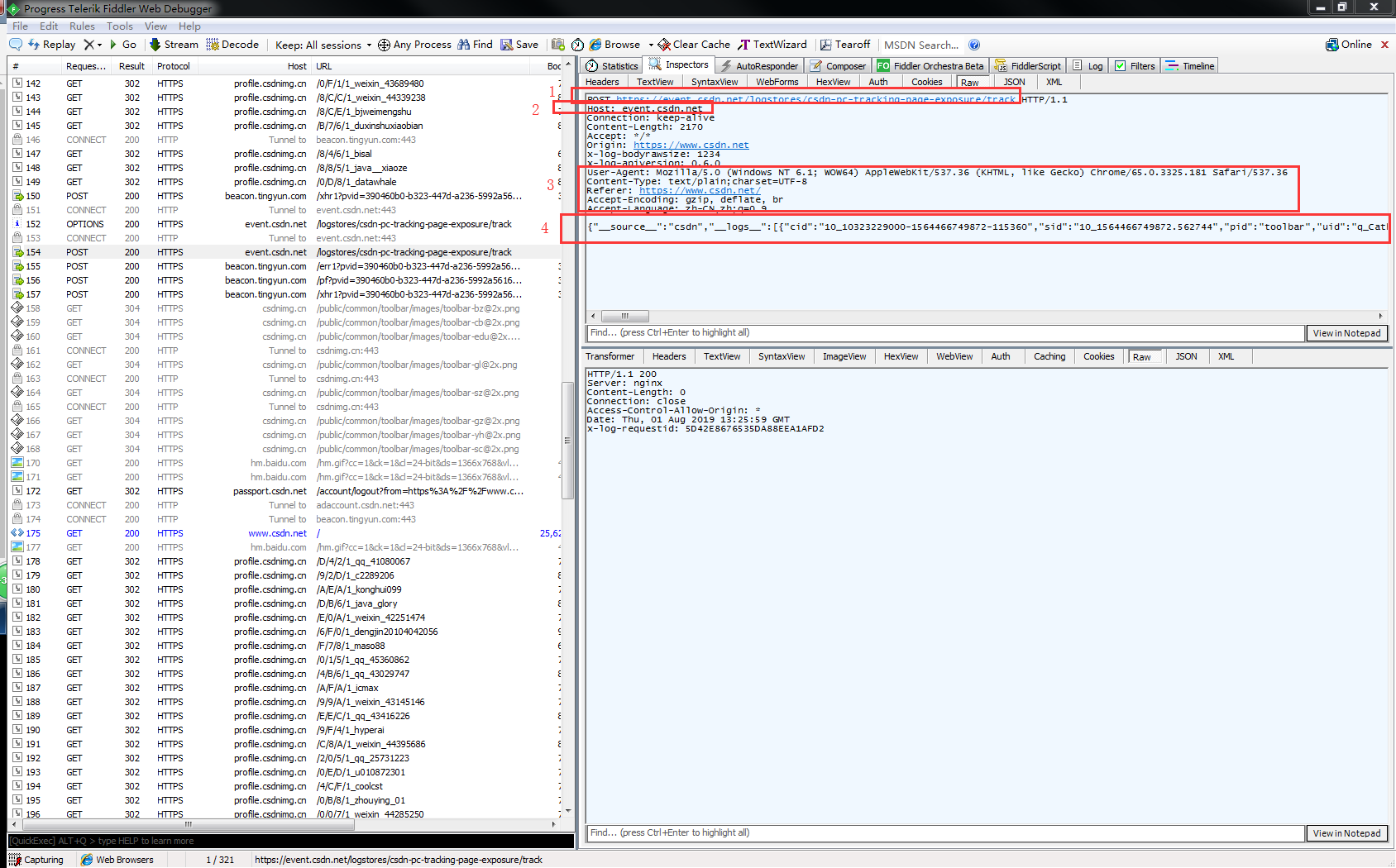Click session 150 POST upload icon
Viewport: 1396px width, 868px height.
click(17, 196)
